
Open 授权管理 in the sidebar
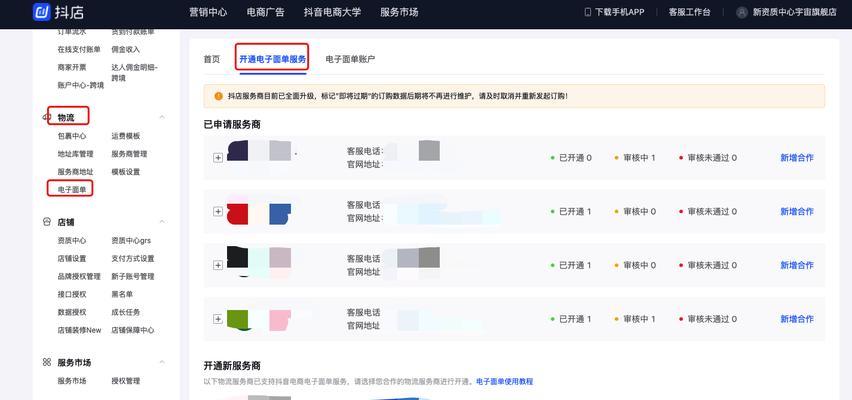tap(126, 381)
